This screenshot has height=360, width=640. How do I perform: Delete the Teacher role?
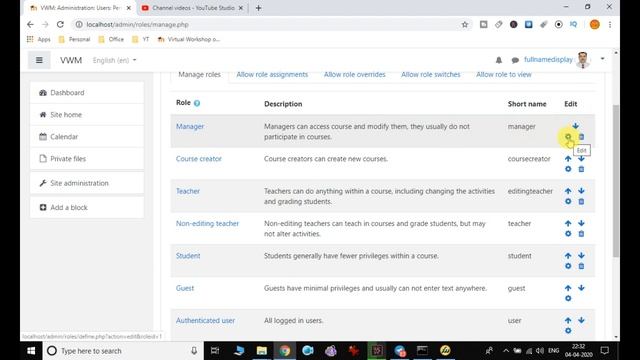click(581, 201)
